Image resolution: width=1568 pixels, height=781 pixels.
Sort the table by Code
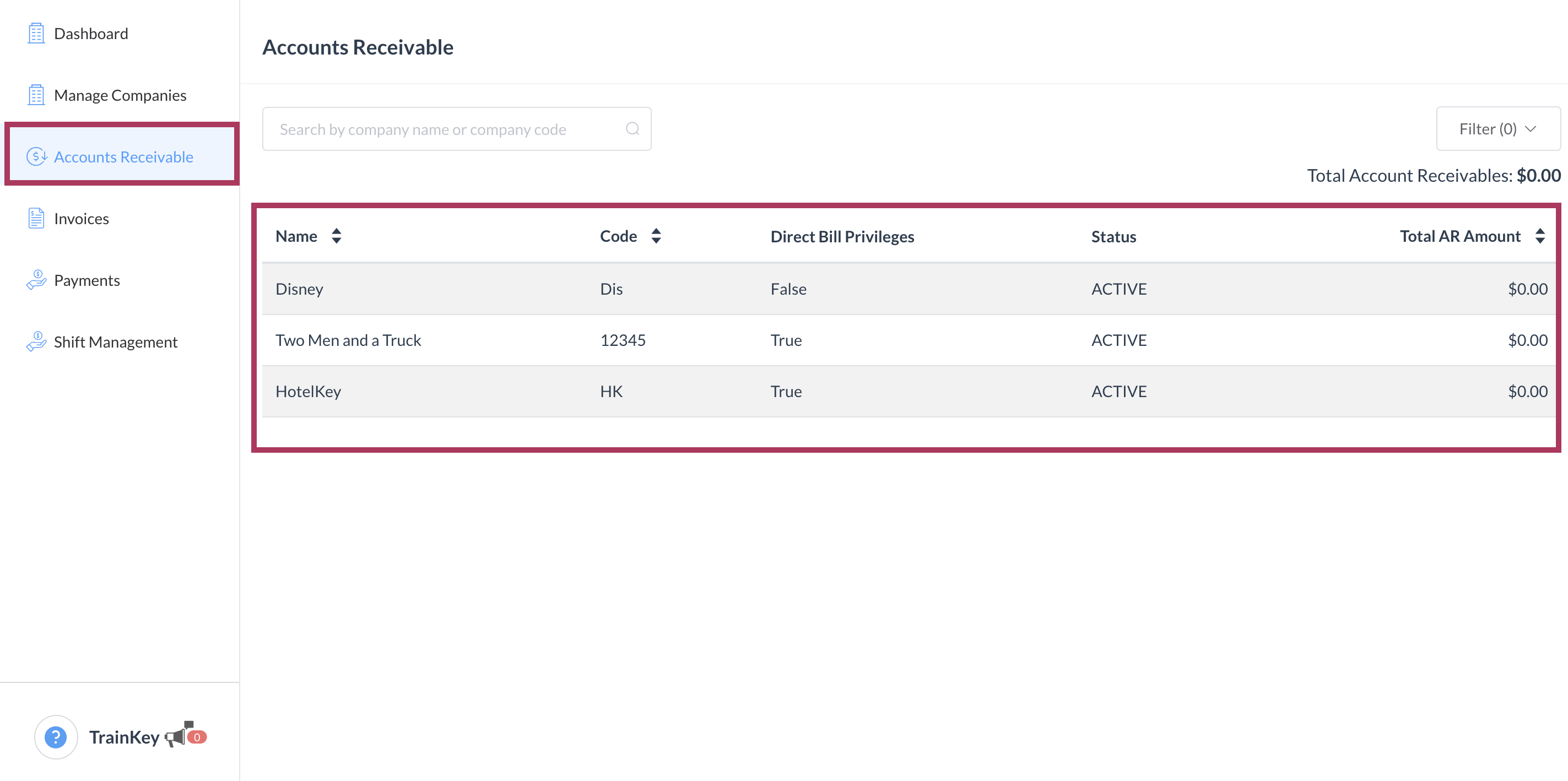pyautogui.click(x=656, y=236)
